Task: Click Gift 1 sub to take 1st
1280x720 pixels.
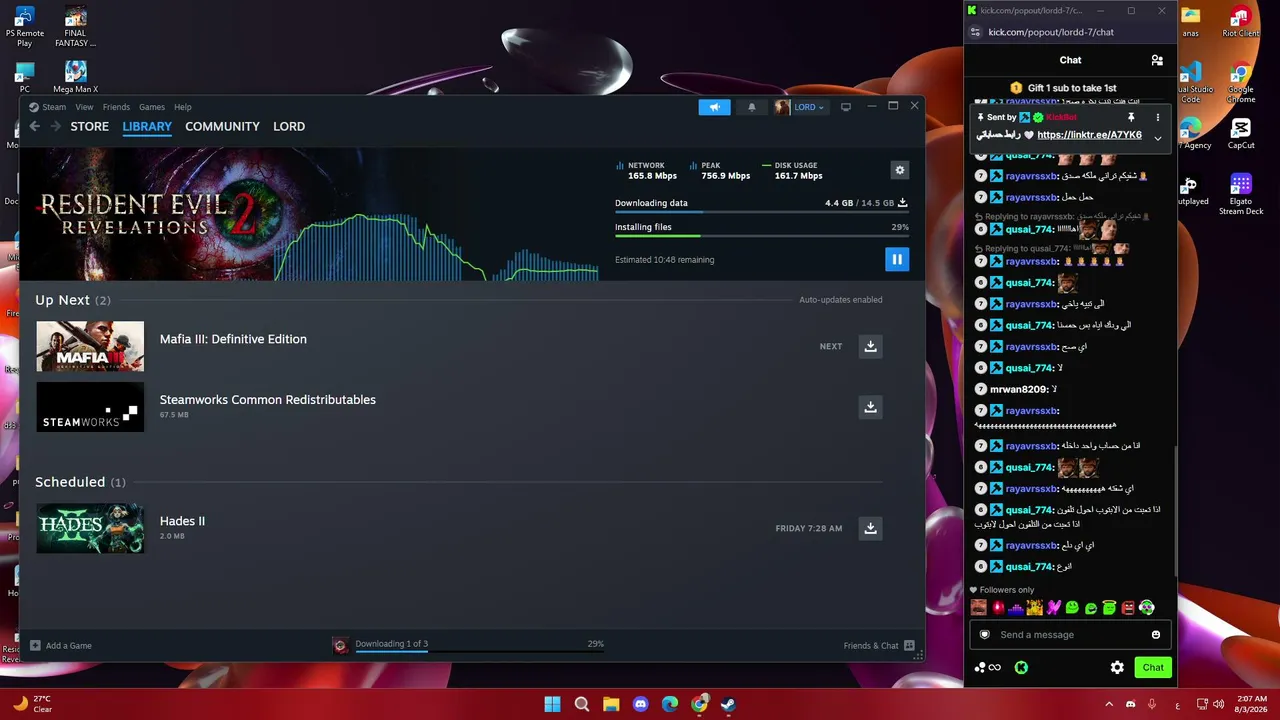Action: coord(1064,88)
